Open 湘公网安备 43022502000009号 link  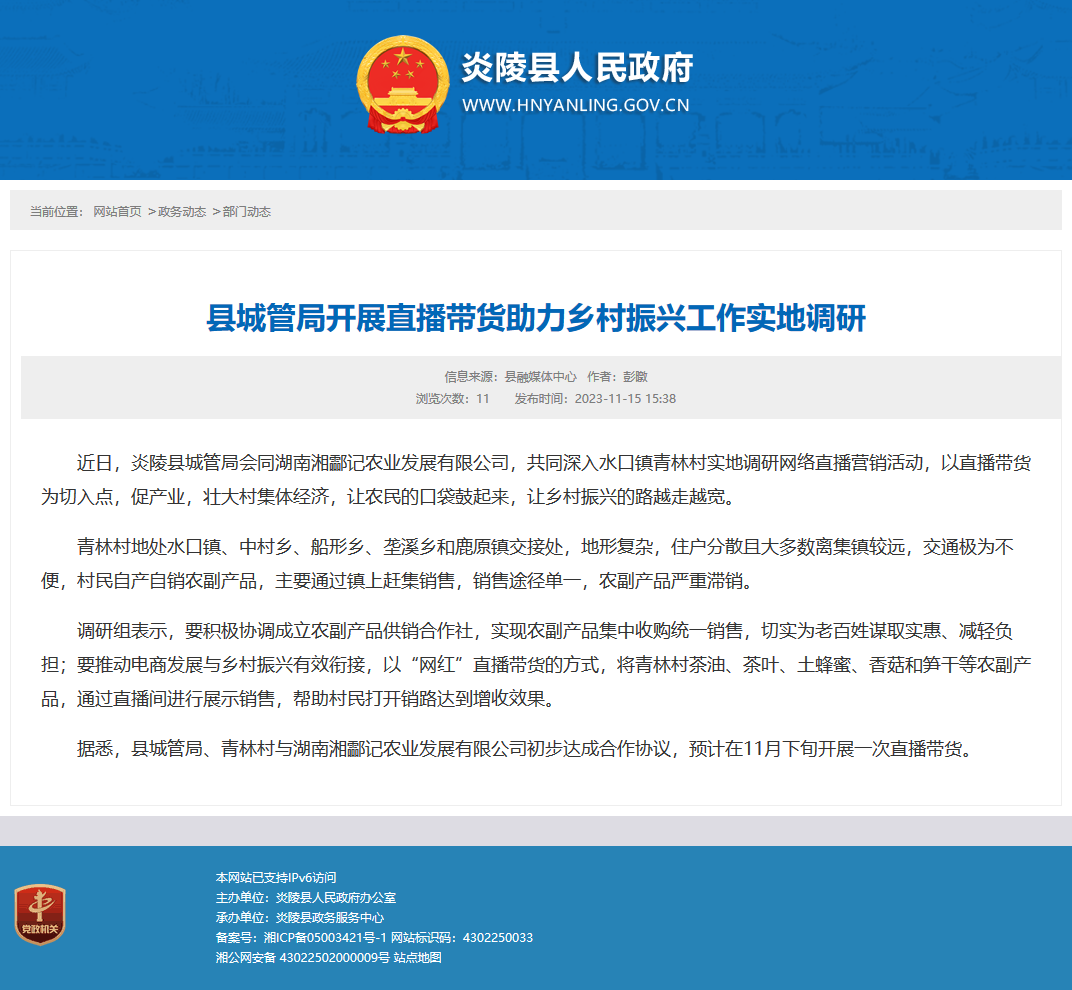coord(302,957)
